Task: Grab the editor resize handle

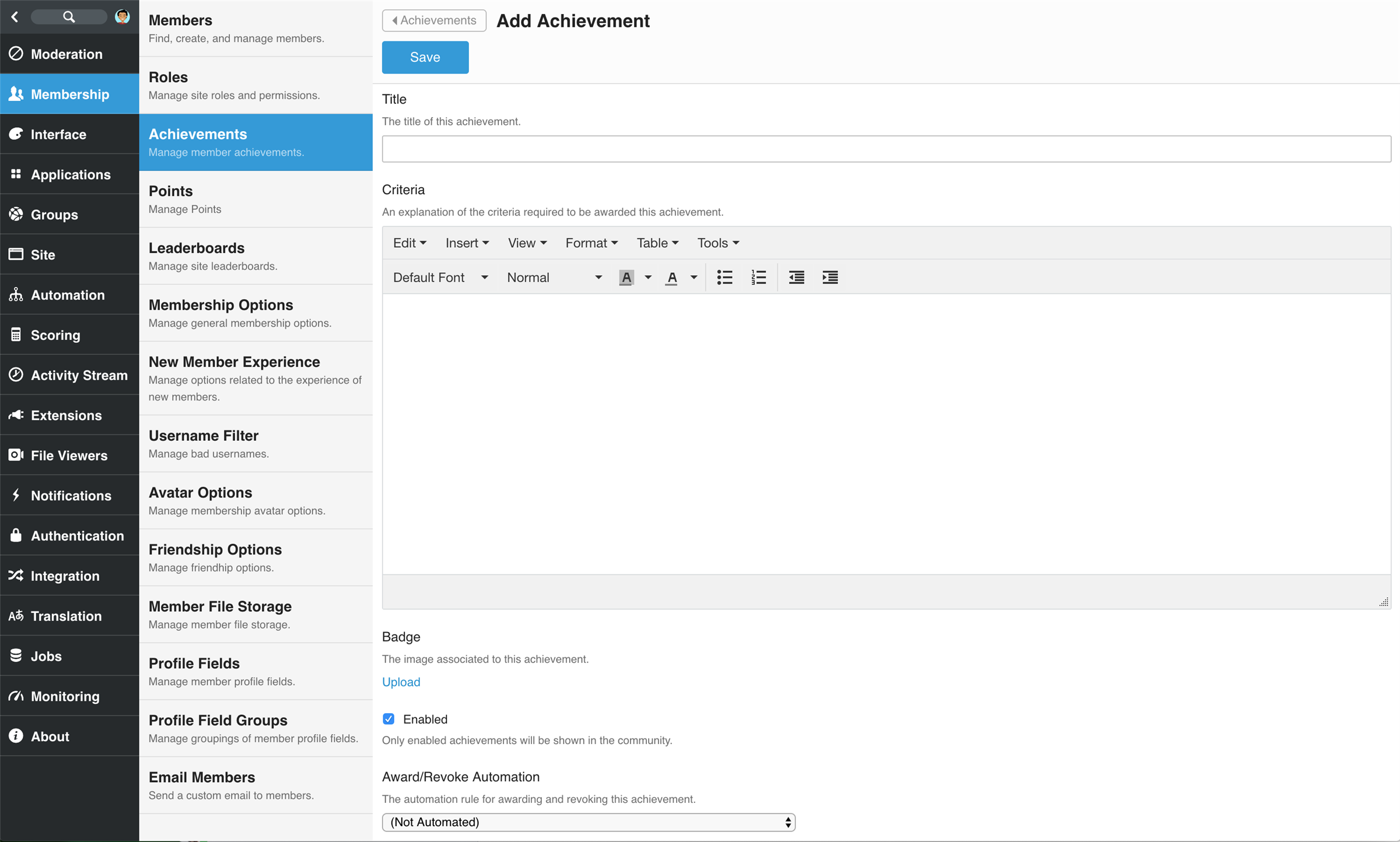Action: 1384,602
